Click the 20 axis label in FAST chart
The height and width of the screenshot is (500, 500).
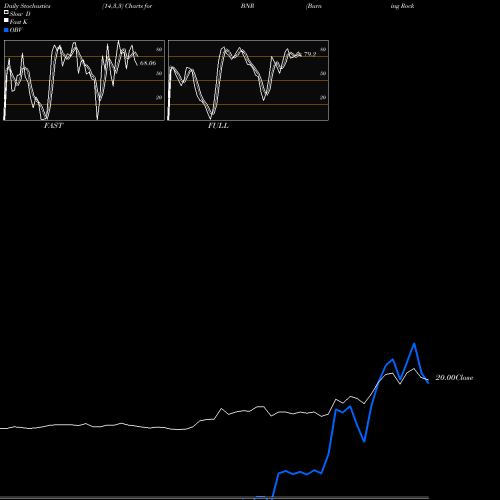(x=159, y=97)
